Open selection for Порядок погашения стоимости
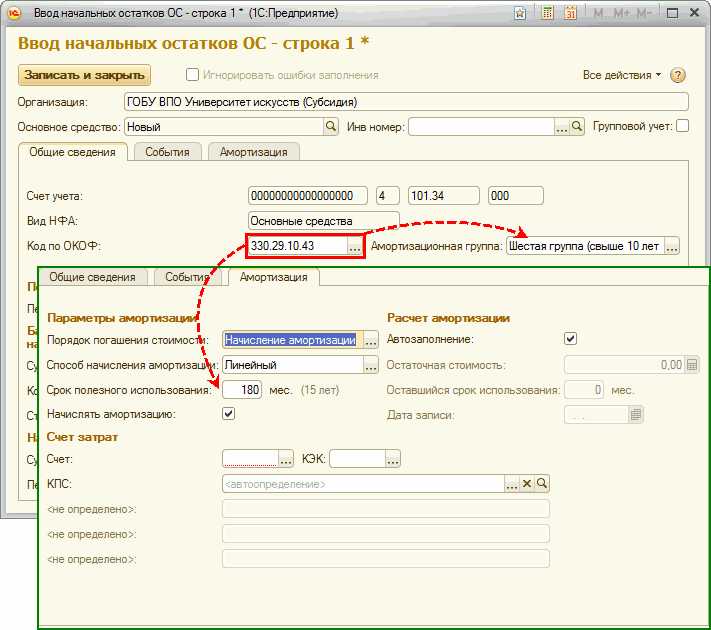The image size is (711, 630). (370, 340)
